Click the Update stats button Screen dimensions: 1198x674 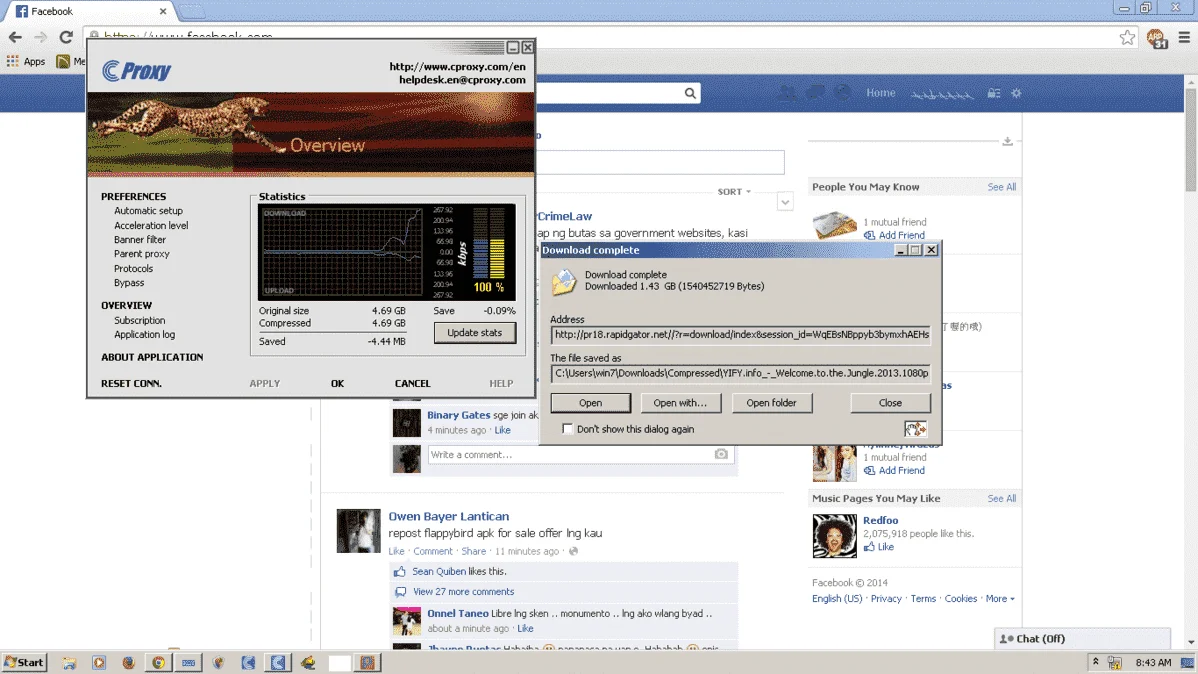click(x=474, y=332)
